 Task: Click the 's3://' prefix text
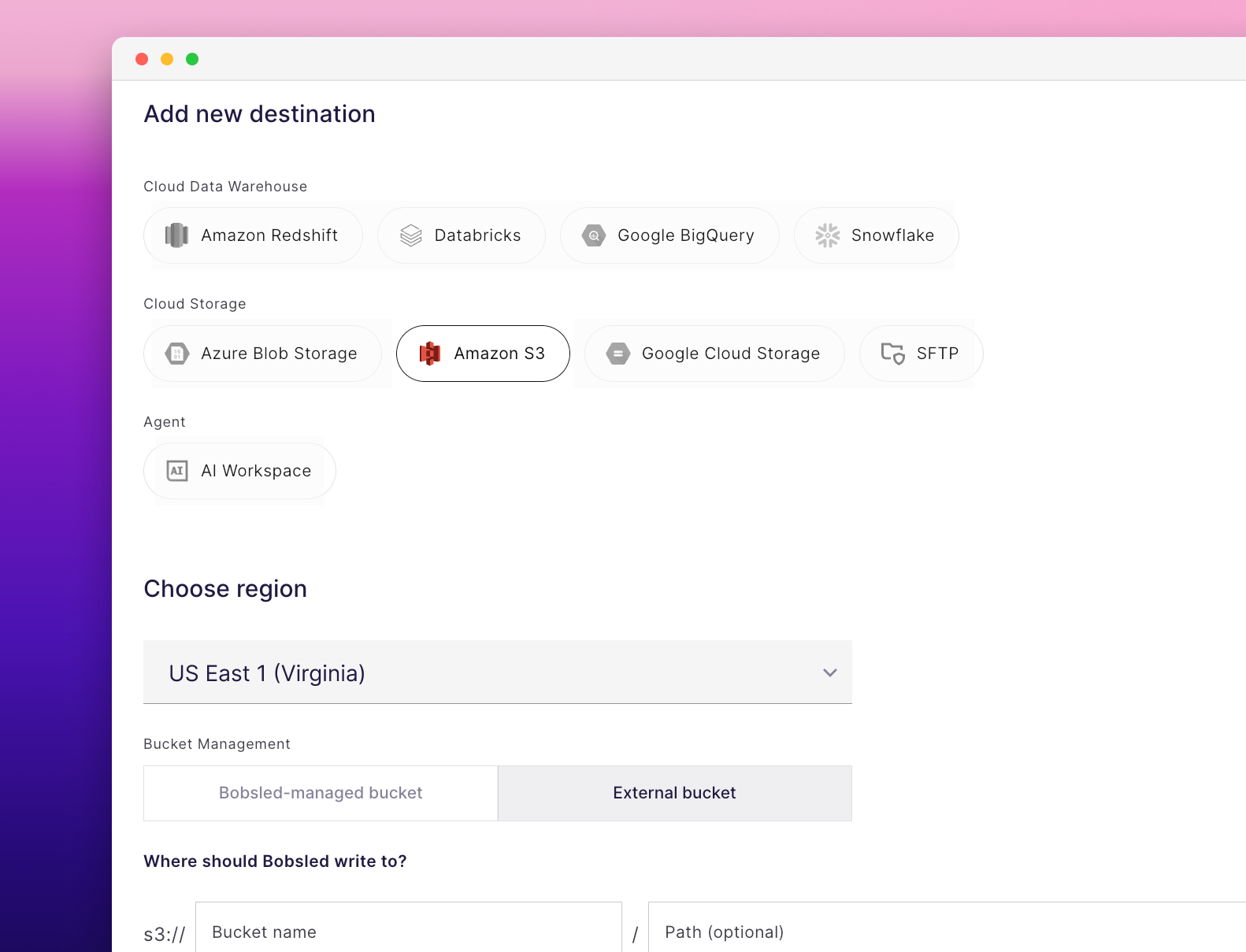pos(165,935)
